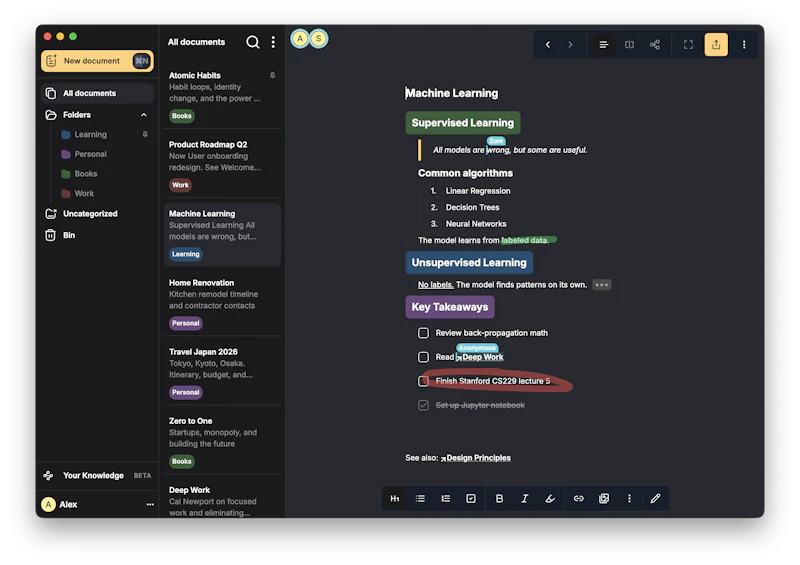The width and height of the screenshot is (800, 565).
Task: Uncheck Set up Jupyter notebook
Action: point(423,405)
